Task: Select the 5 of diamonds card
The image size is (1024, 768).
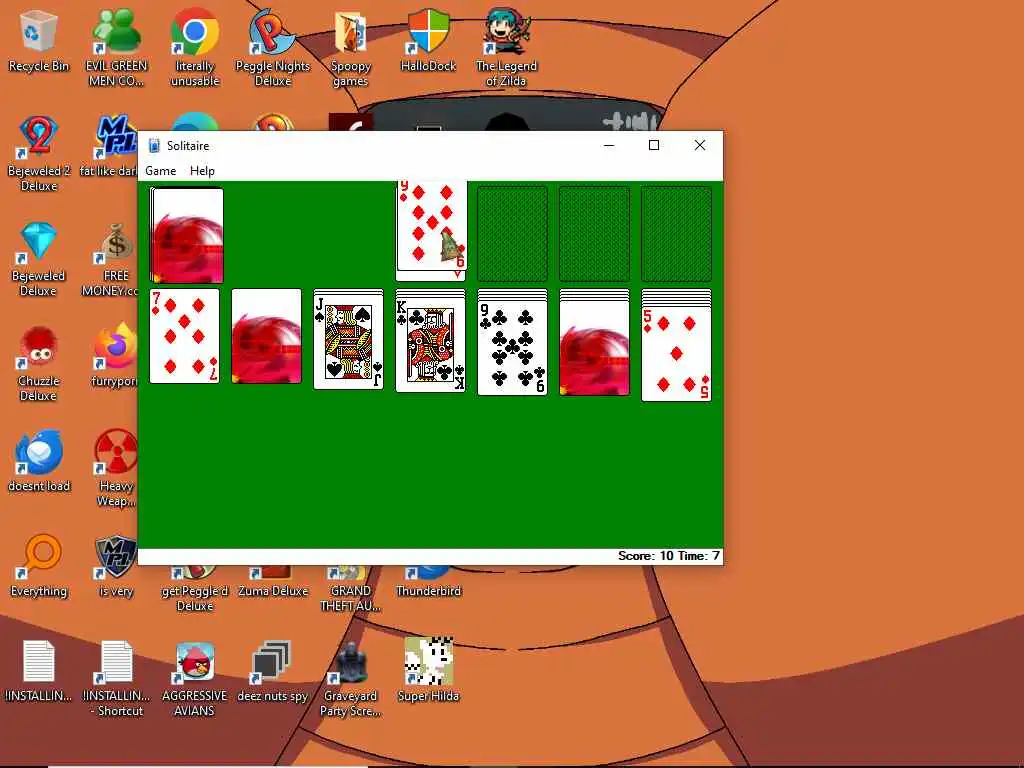Action: pyautogui.click(x=677, y=354)
